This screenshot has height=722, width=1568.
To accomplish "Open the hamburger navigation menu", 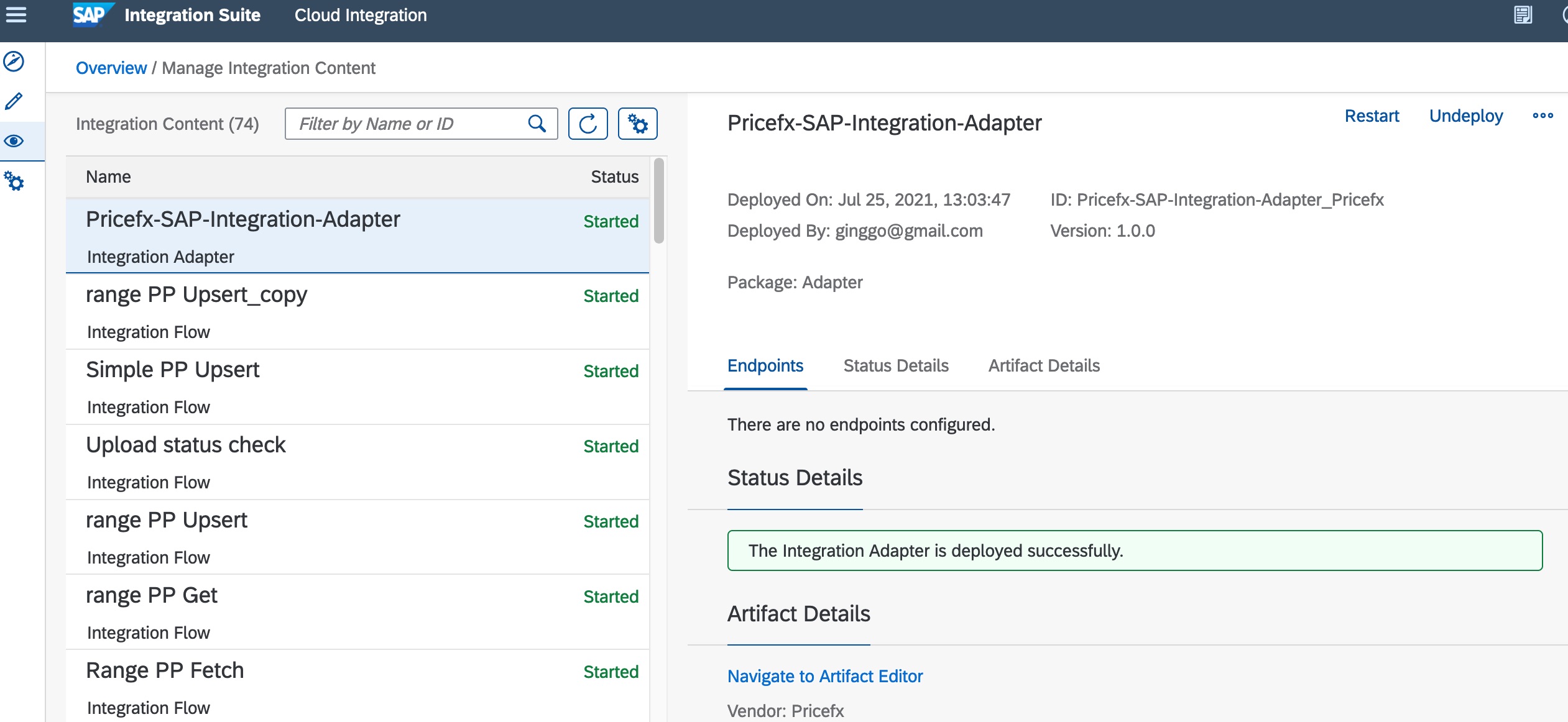I will (x=16, y=15).
